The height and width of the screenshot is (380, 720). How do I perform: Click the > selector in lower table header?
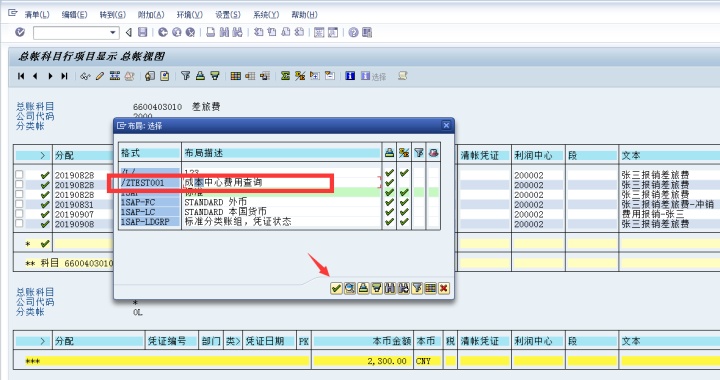pyautogui.click(x=33, y=341)
